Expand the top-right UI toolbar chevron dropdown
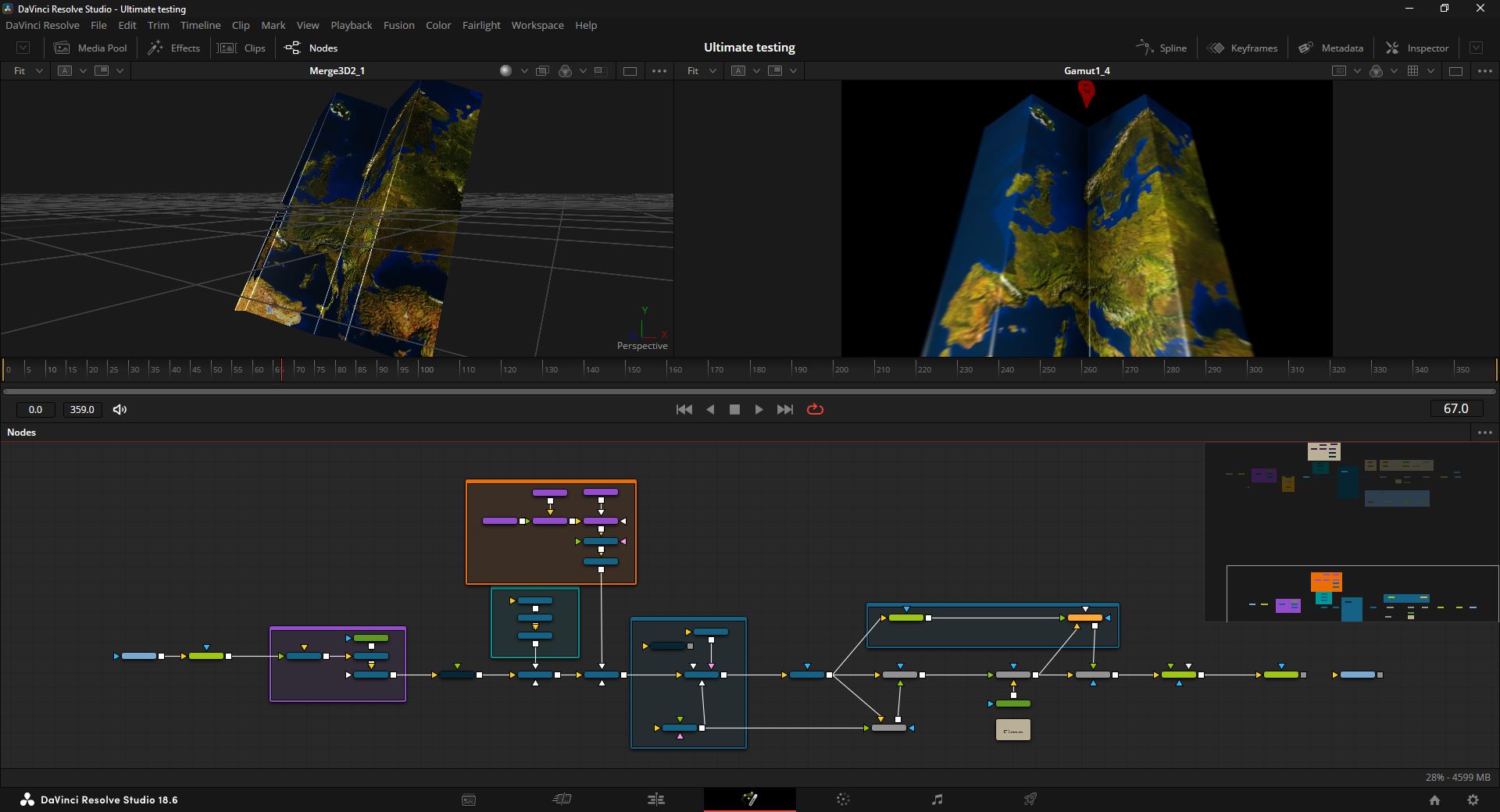Viewport: 1500px width, 812px height. click(x=1476, y=48)
